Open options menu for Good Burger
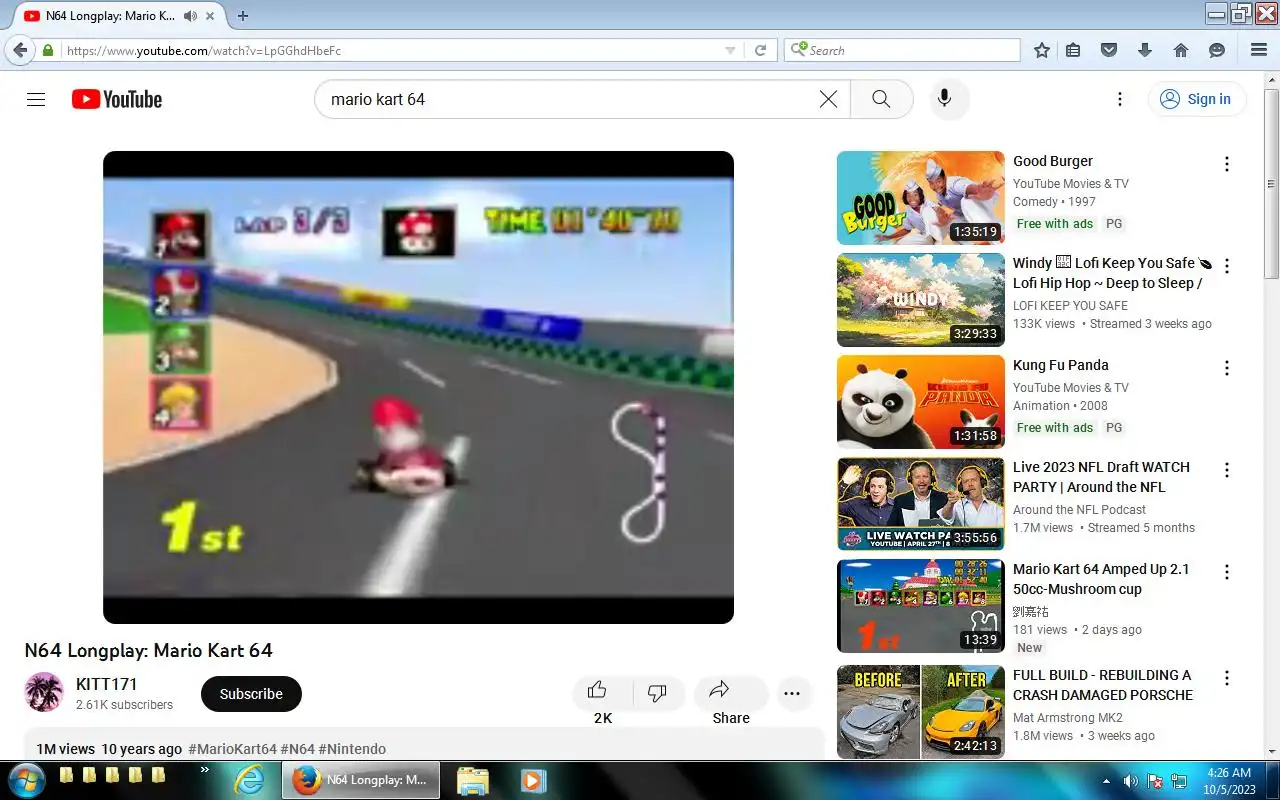 pos(1227,164)
